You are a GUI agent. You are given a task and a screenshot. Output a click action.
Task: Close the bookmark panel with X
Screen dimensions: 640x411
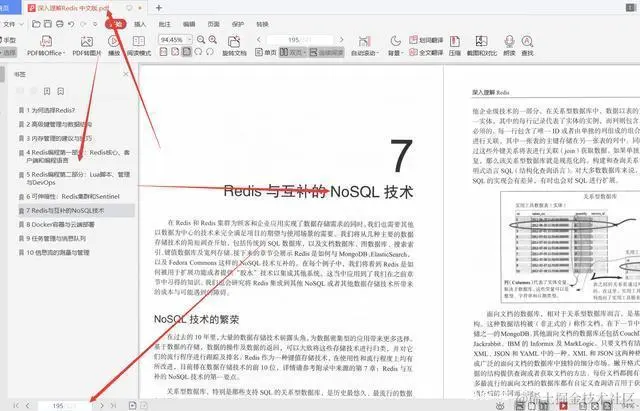(126, 74)
